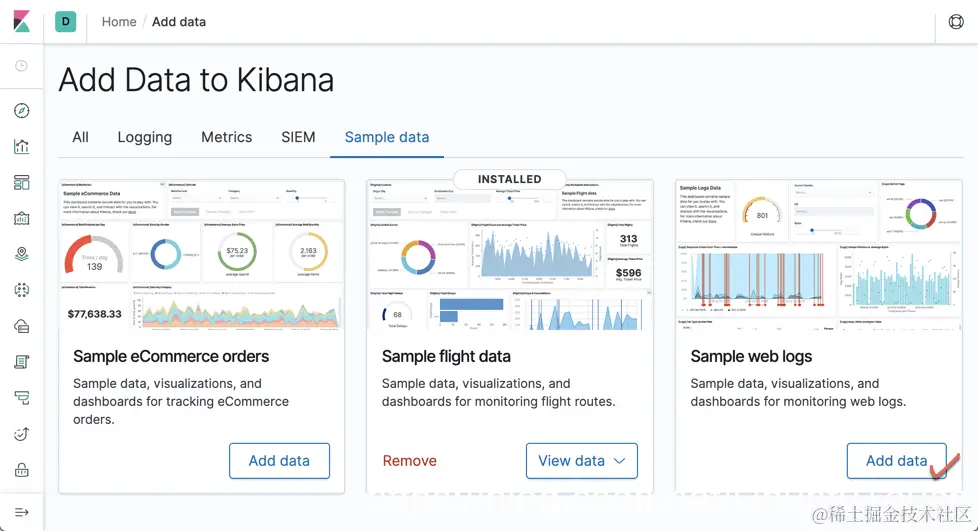Open Infrastructure icon in sidebar

tap(21, 326)
